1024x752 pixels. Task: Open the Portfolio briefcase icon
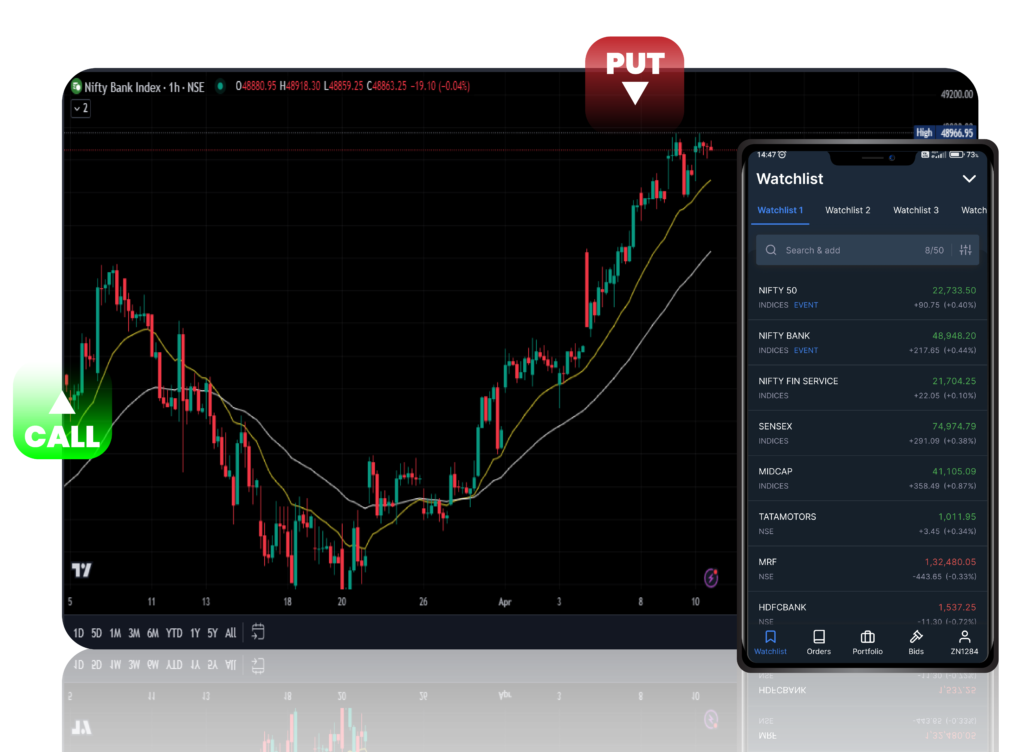pyautogui.click(x=867, y=637)
